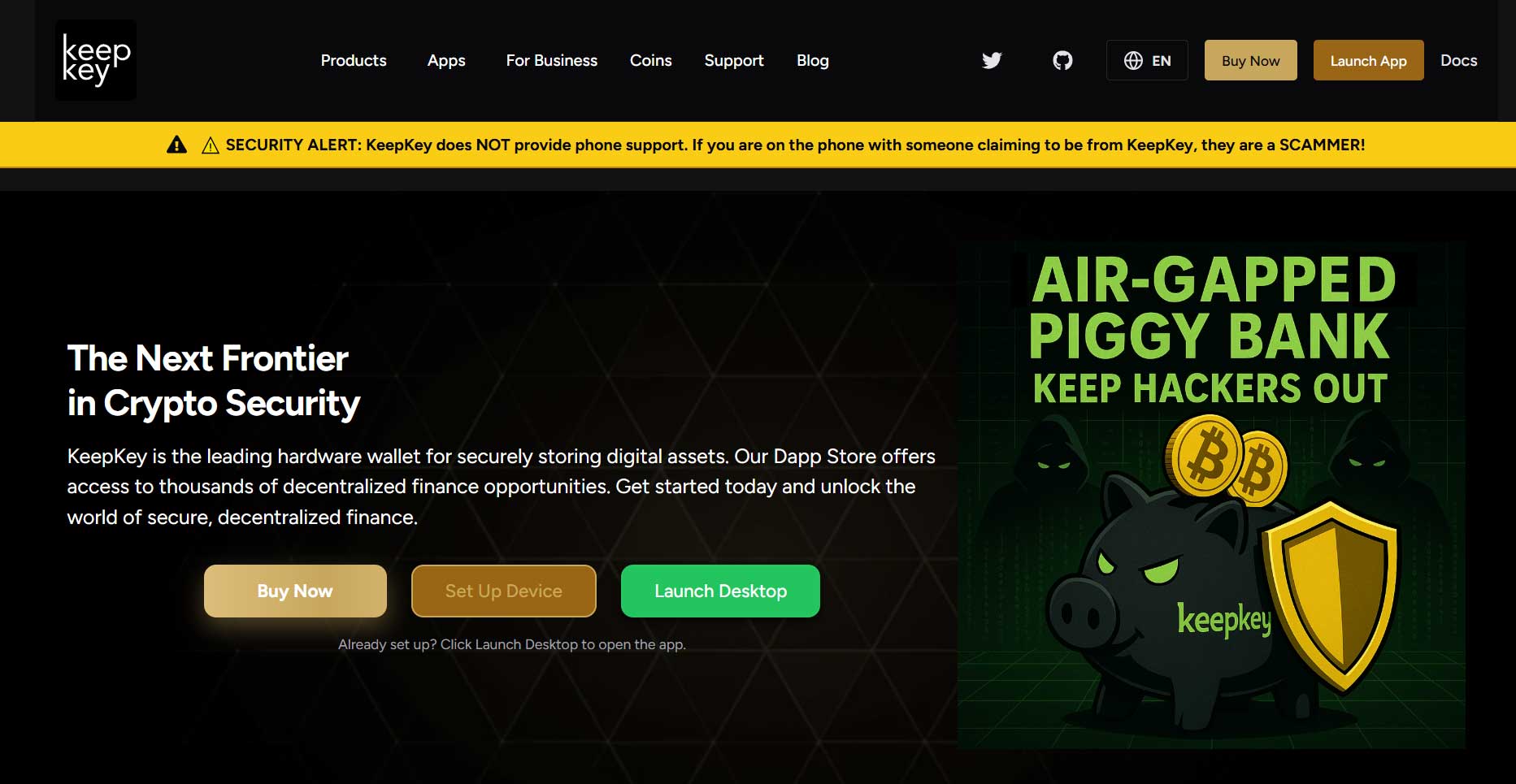Visit the Blog page
This screenshot has width=1516, height=784.
[x=812, y=60]
